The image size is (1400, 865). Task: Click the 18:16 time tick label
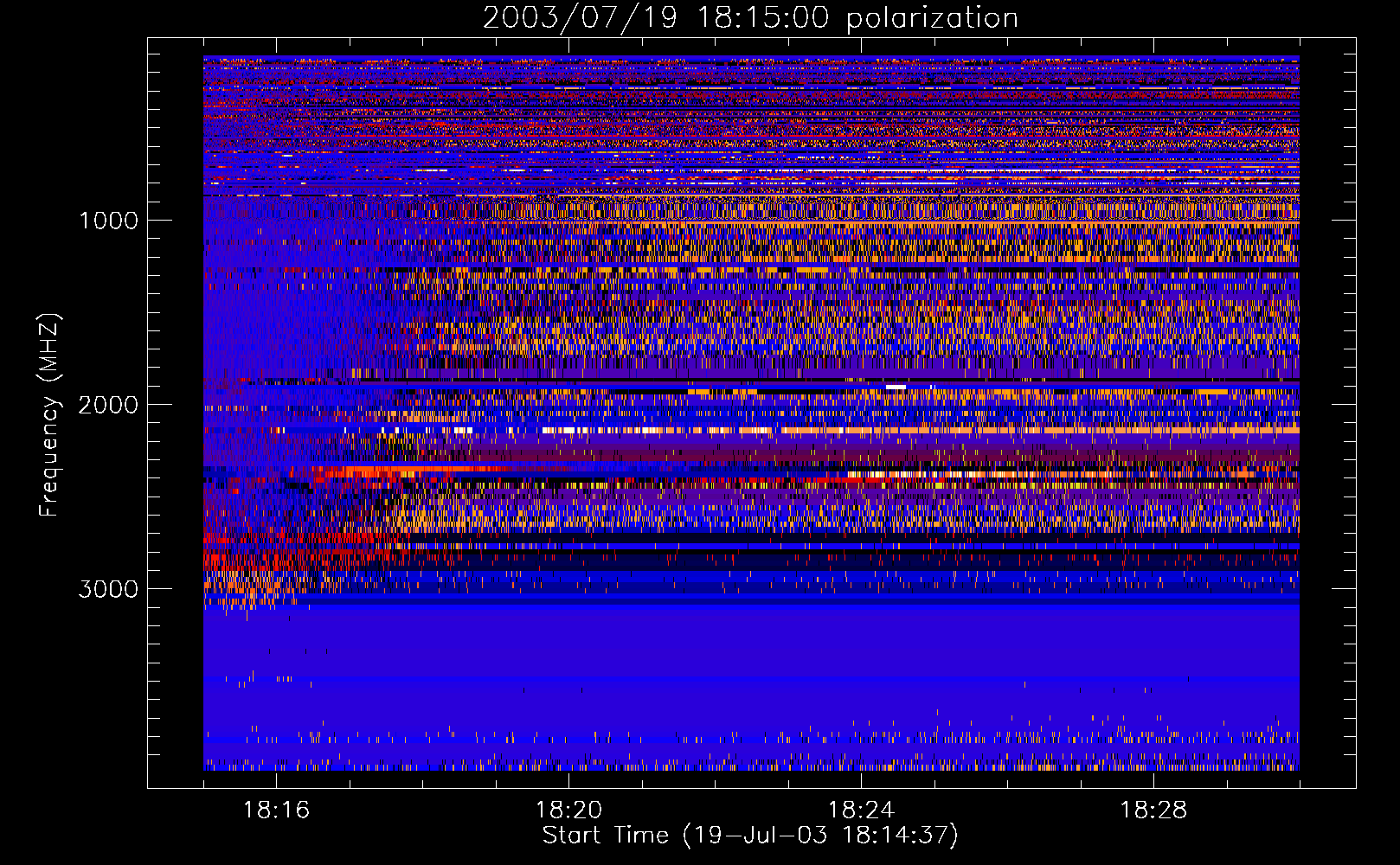(x=277, y=811)
